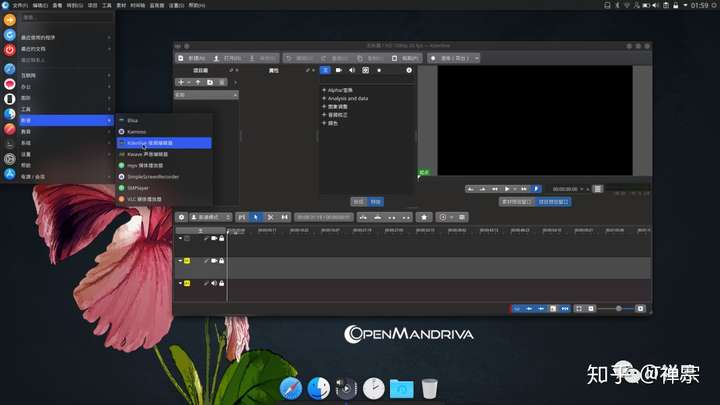This screenshot has width=720, height=405.
Task: Click the round settings icon in effects panel
Action: tap(409, 70)
